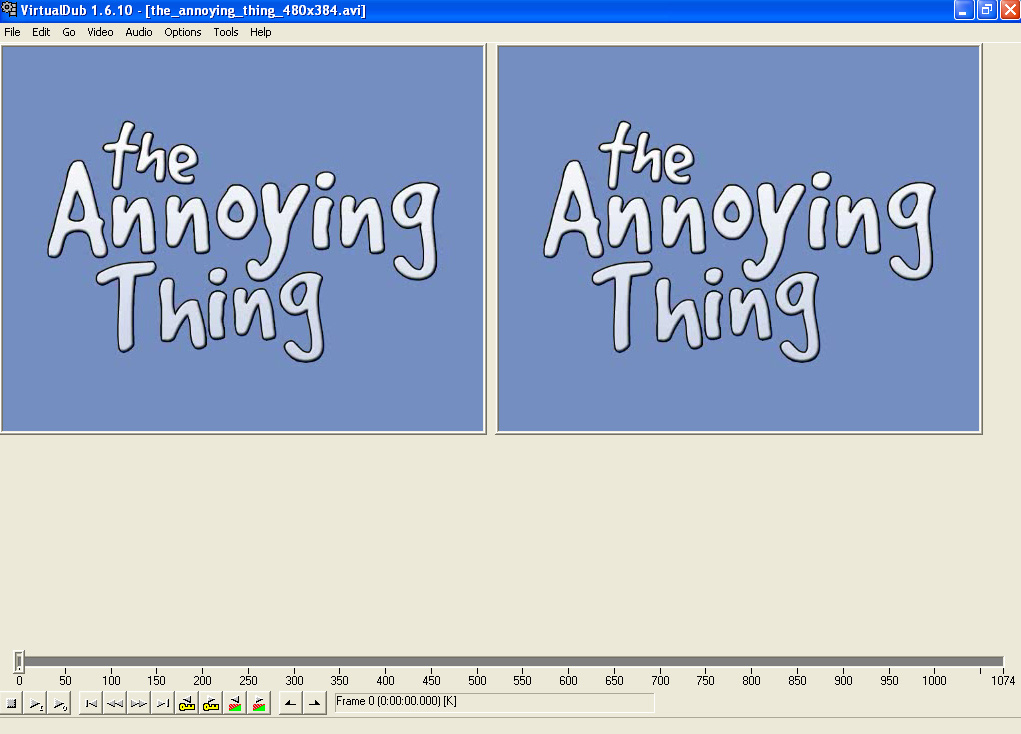Viewport: 1021px width, 734px height.
Task: Minimize the VirtualDub window
Action: tap(964, 10)
